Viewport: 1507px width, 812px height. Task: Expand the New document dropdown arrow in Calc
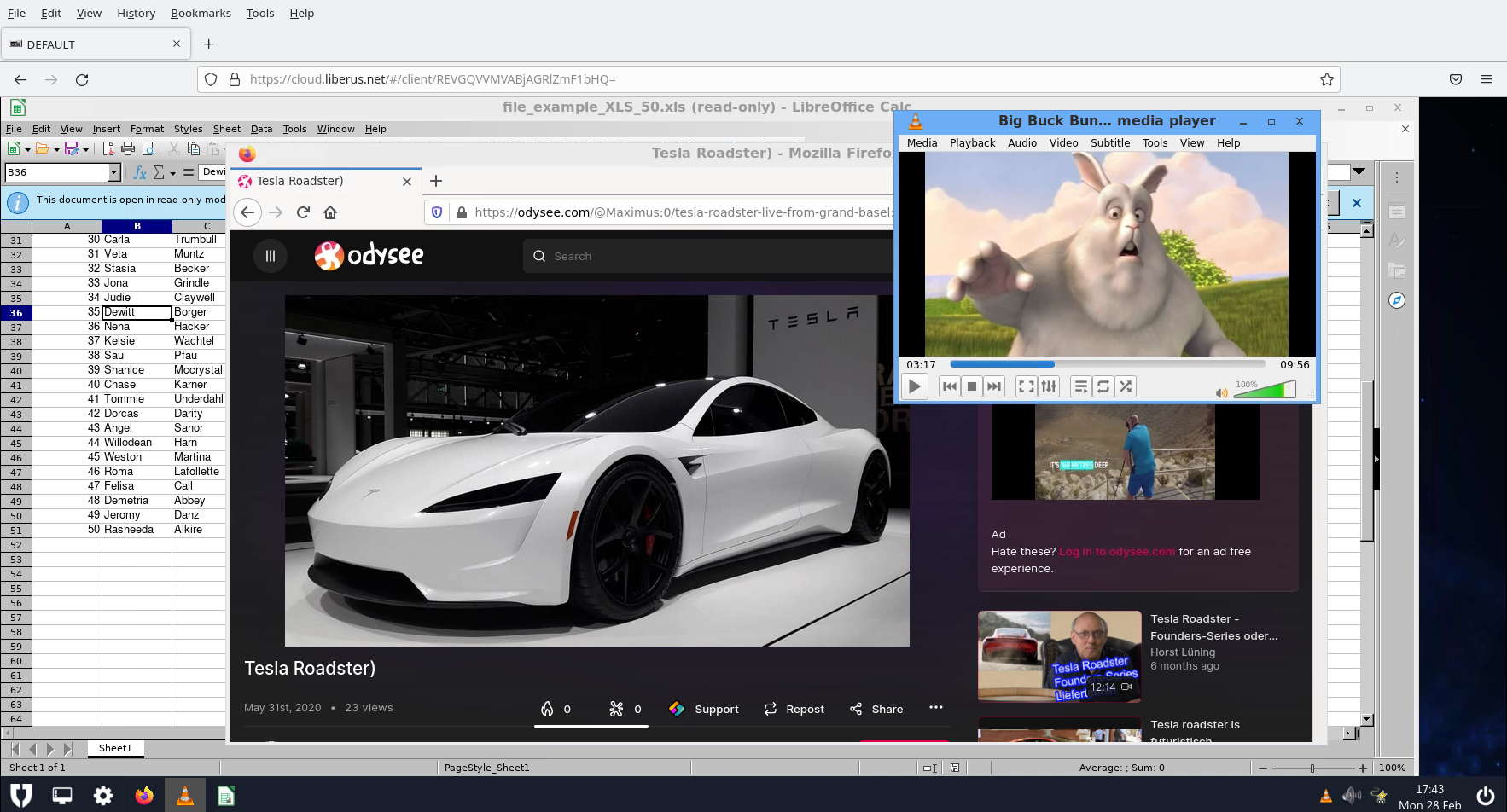[27, 149]
